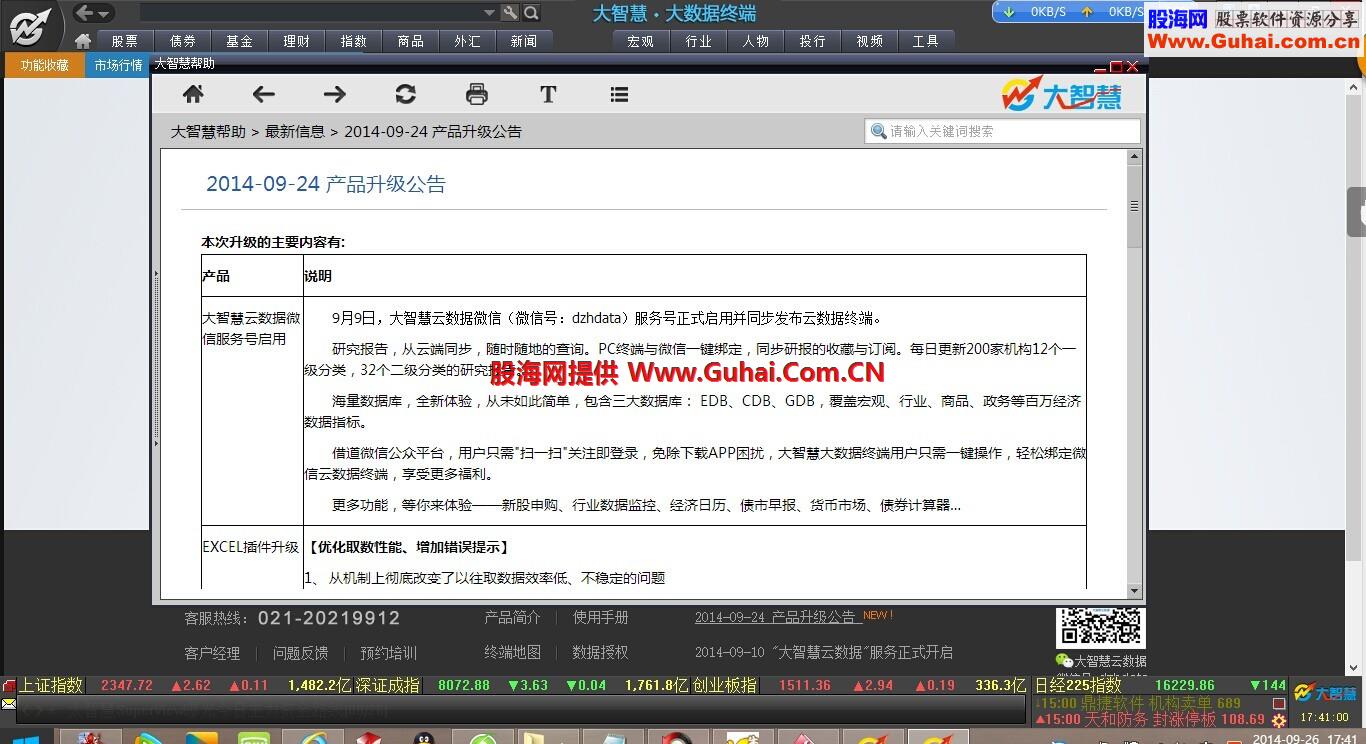Screen dimensions: 1366x744
Task: Click the 大智慧 logo in status bar
Action: 1326,693
